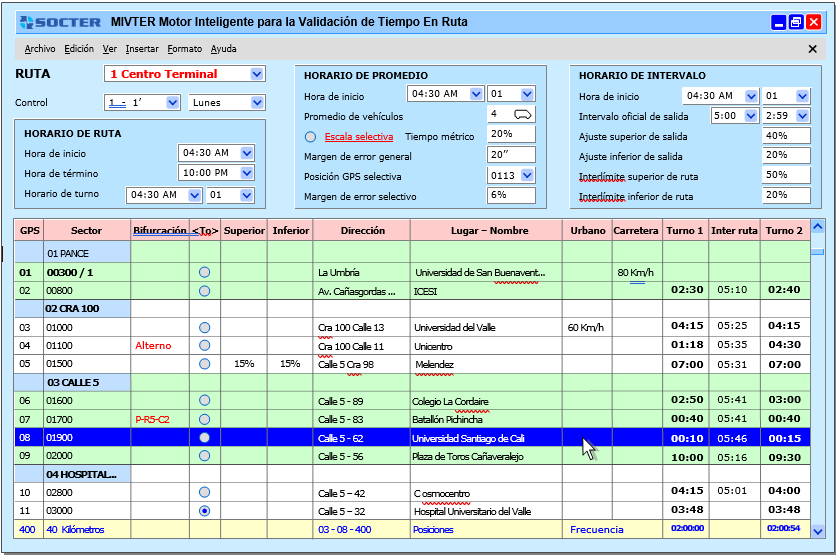
Task: Click the Turno 1 column header
Action: coord(685,230)
